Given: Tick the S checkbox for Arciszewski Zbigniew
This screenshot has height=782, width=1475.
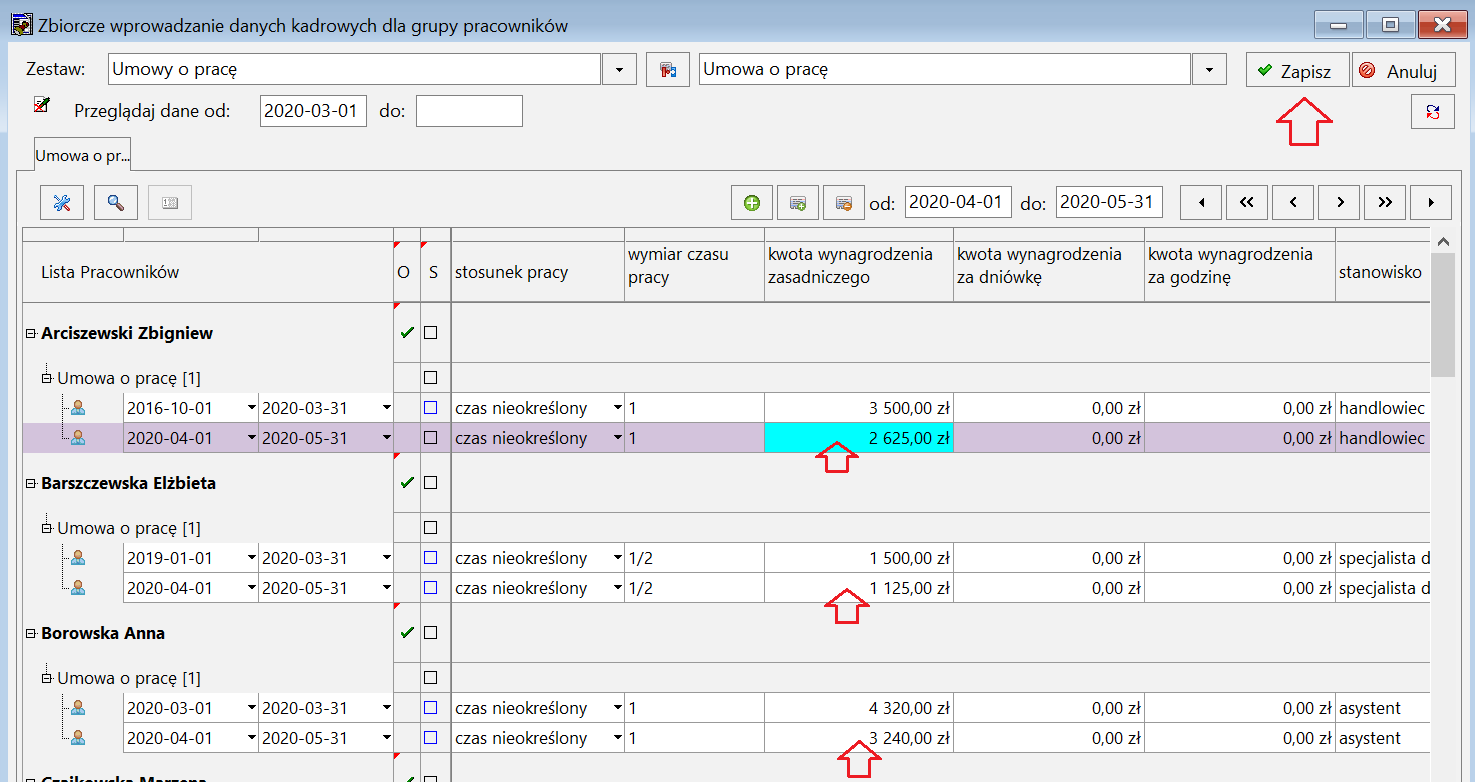Looking at the screenshot, I should [431, 333].
